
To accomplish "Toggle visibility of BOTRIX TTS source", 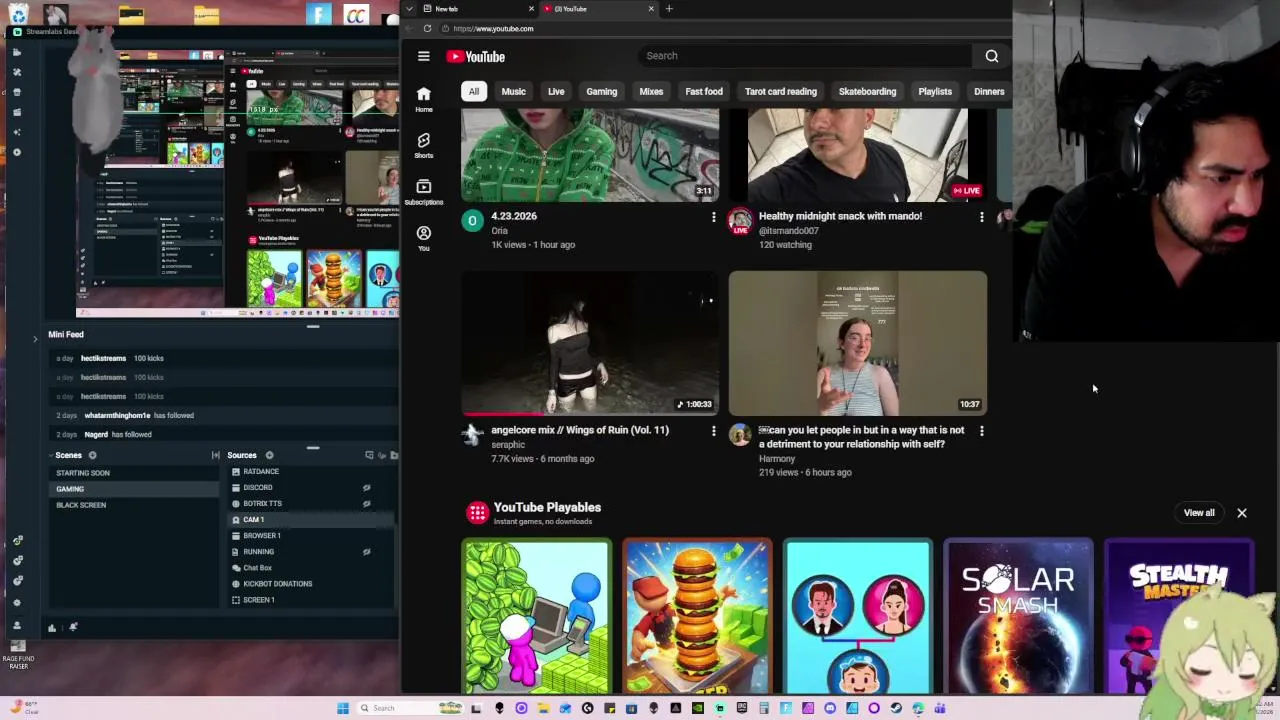I will pyautogui.click(x=366, y=504).
